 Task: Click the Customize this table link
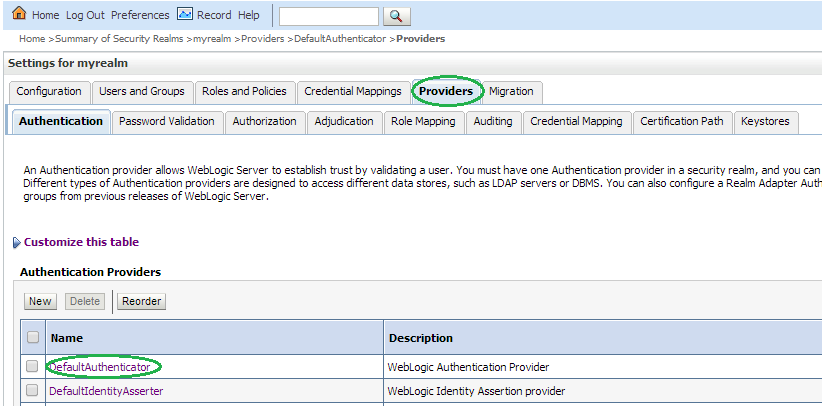pyautogui.click(x=82, y=242)
